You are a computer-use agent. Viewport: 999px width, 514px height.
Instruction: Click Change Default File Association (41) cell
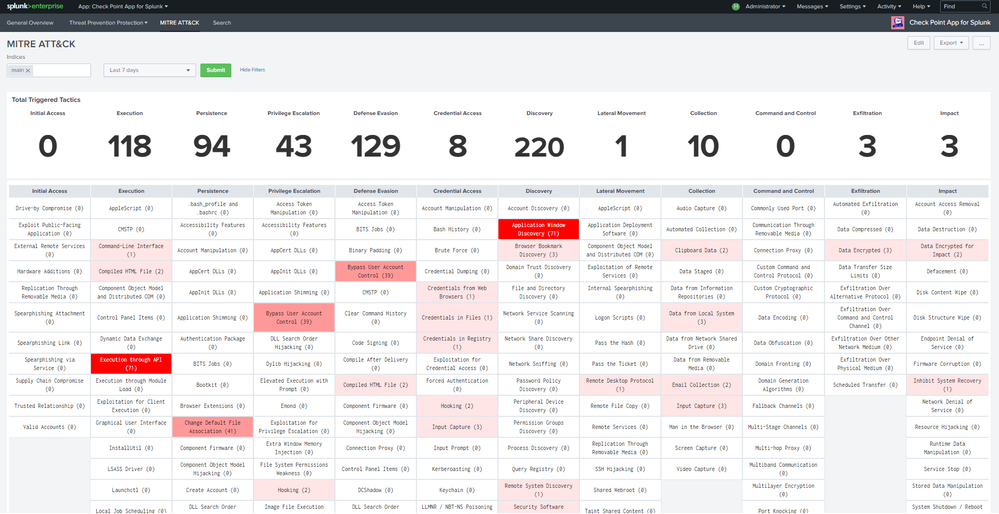point(213,427)
